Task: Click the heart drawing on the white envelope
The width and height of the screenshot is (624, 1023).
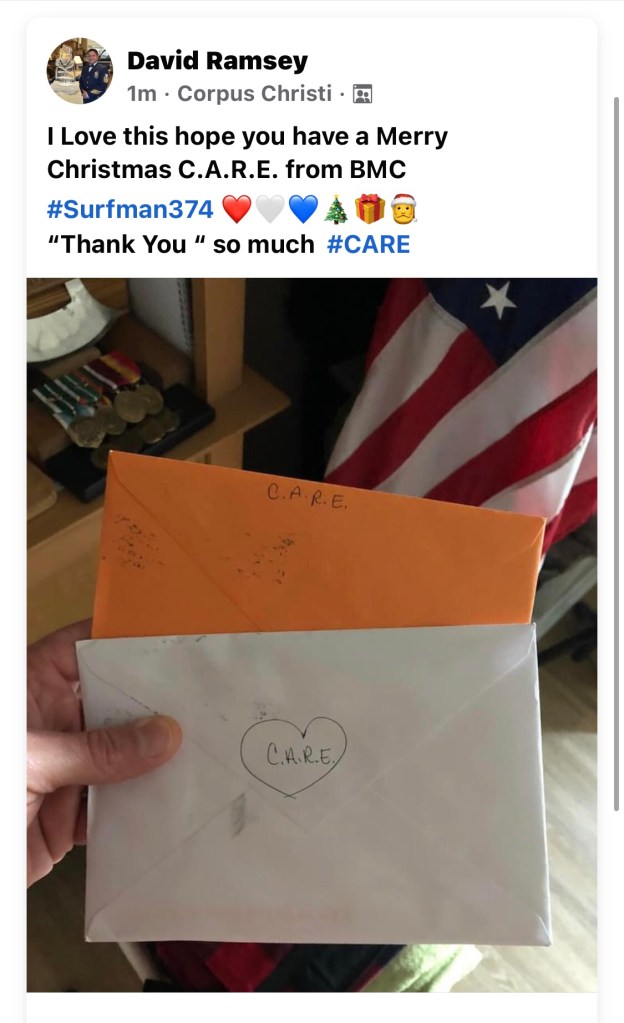Action: [293, 757]
